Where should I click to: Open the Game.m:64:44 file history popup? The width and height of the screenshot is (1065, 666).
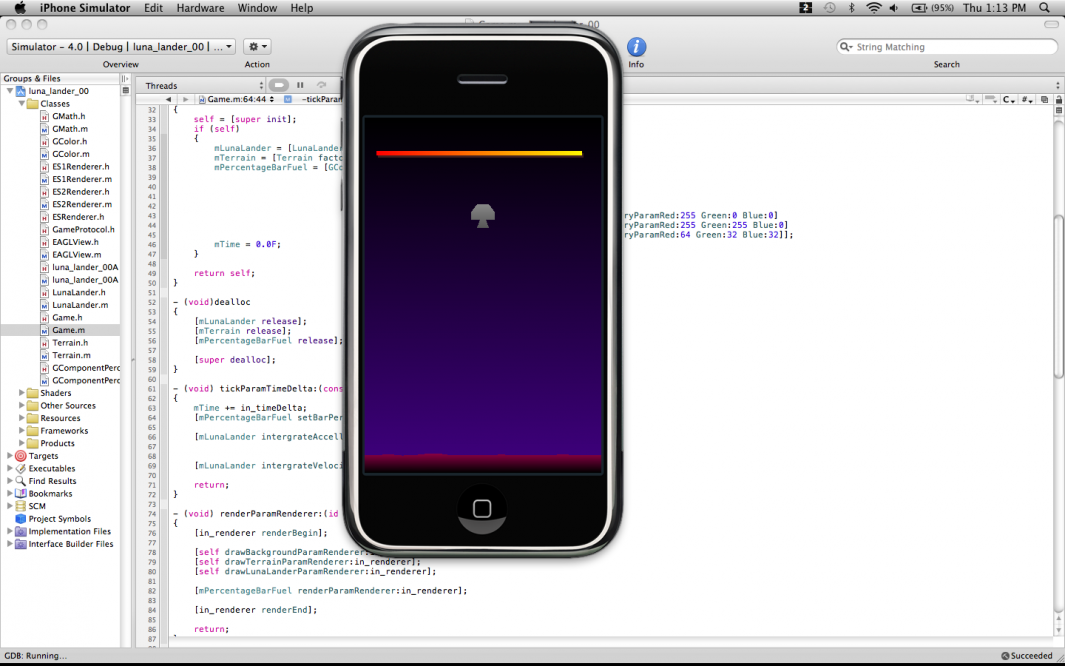236,99
